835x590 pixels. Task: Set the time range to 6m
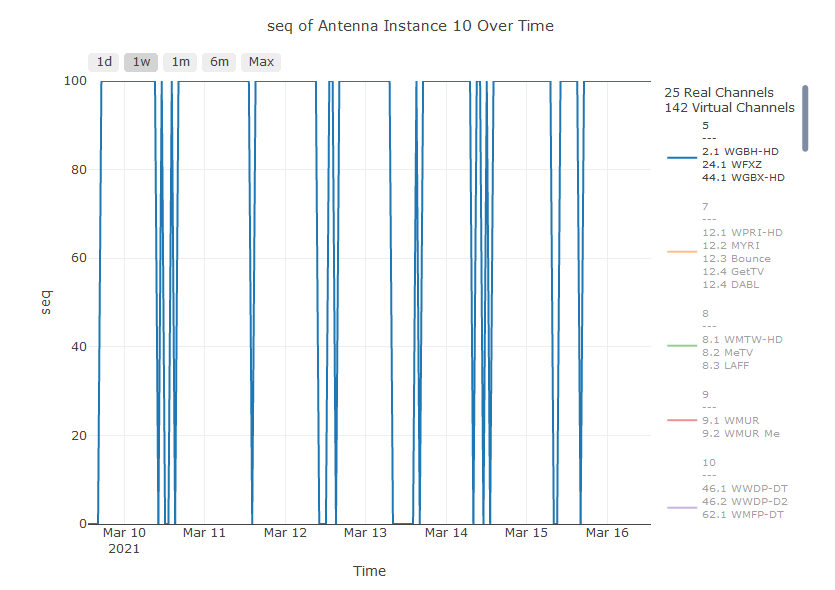(x=219, y=62)
